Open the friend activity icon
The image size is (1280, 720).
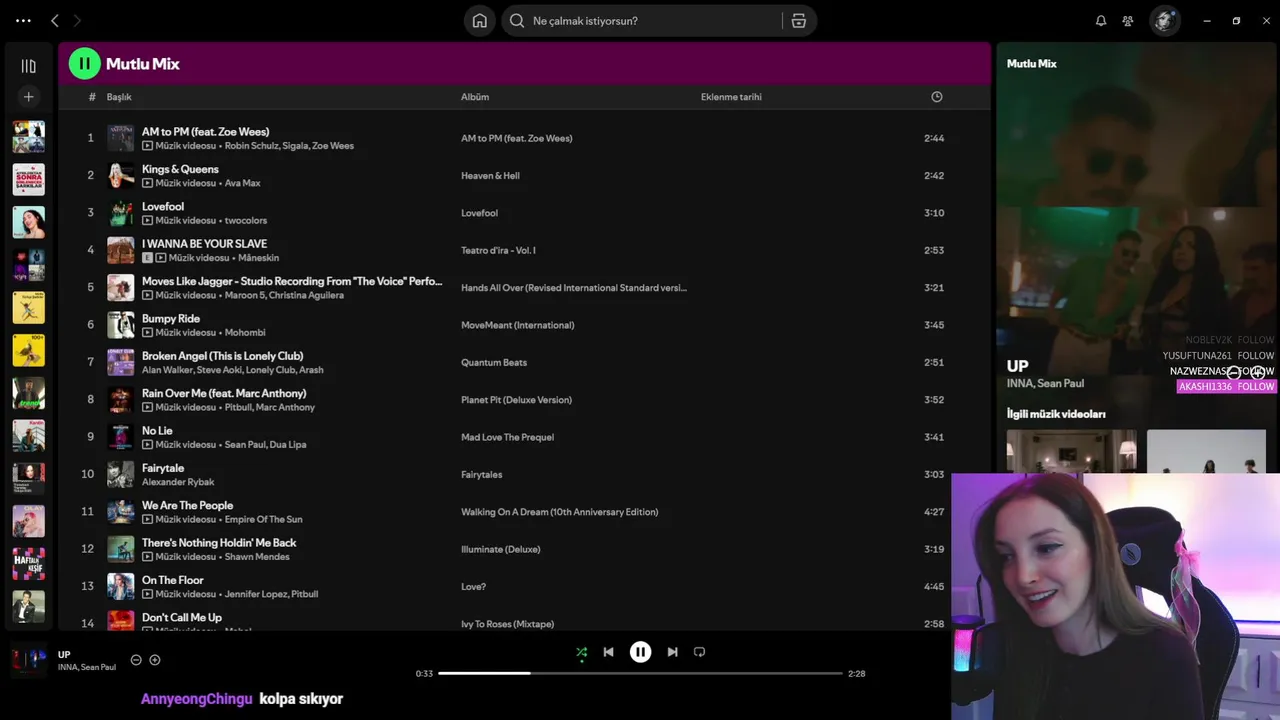[x=1128, y=21]
